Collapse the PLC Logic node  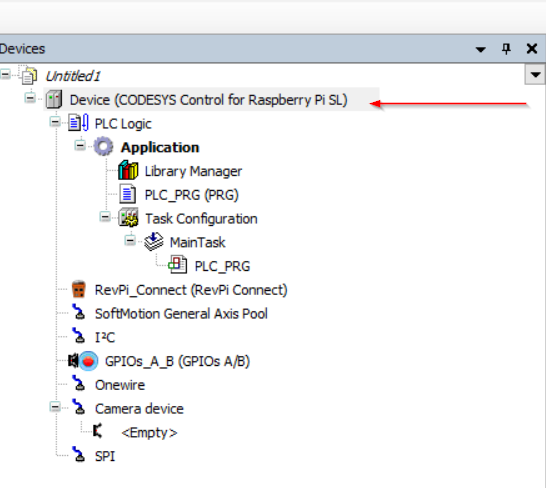(x=55, y=122)
